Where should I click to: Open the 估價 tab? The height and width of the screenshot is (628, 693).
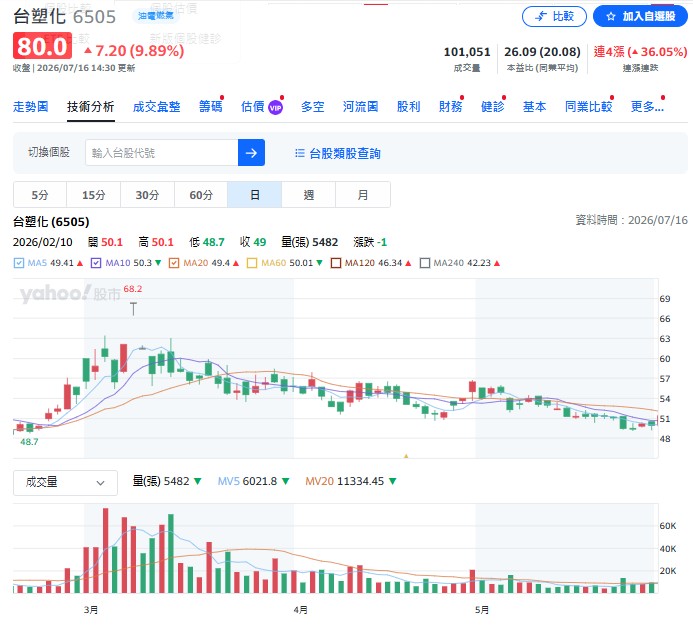coord(253,107)
